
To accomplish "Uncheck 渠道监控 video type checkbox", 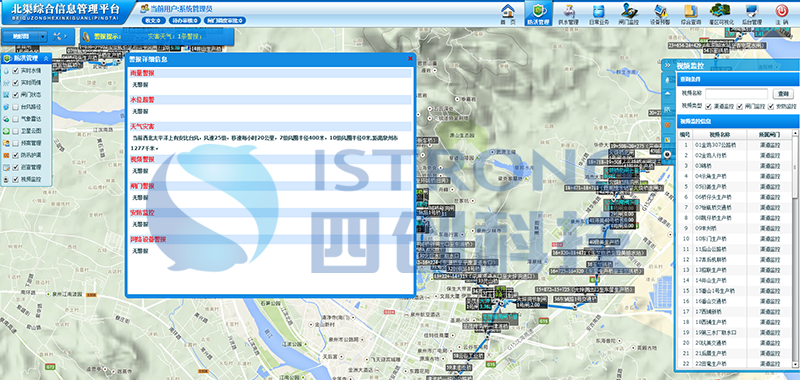I will point(708,106).
